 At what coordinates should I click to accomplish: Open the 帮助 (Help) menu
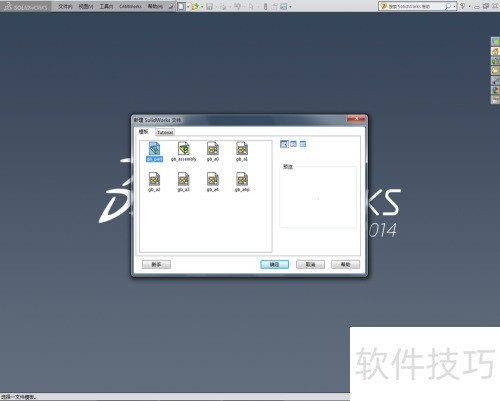(155, 6)
